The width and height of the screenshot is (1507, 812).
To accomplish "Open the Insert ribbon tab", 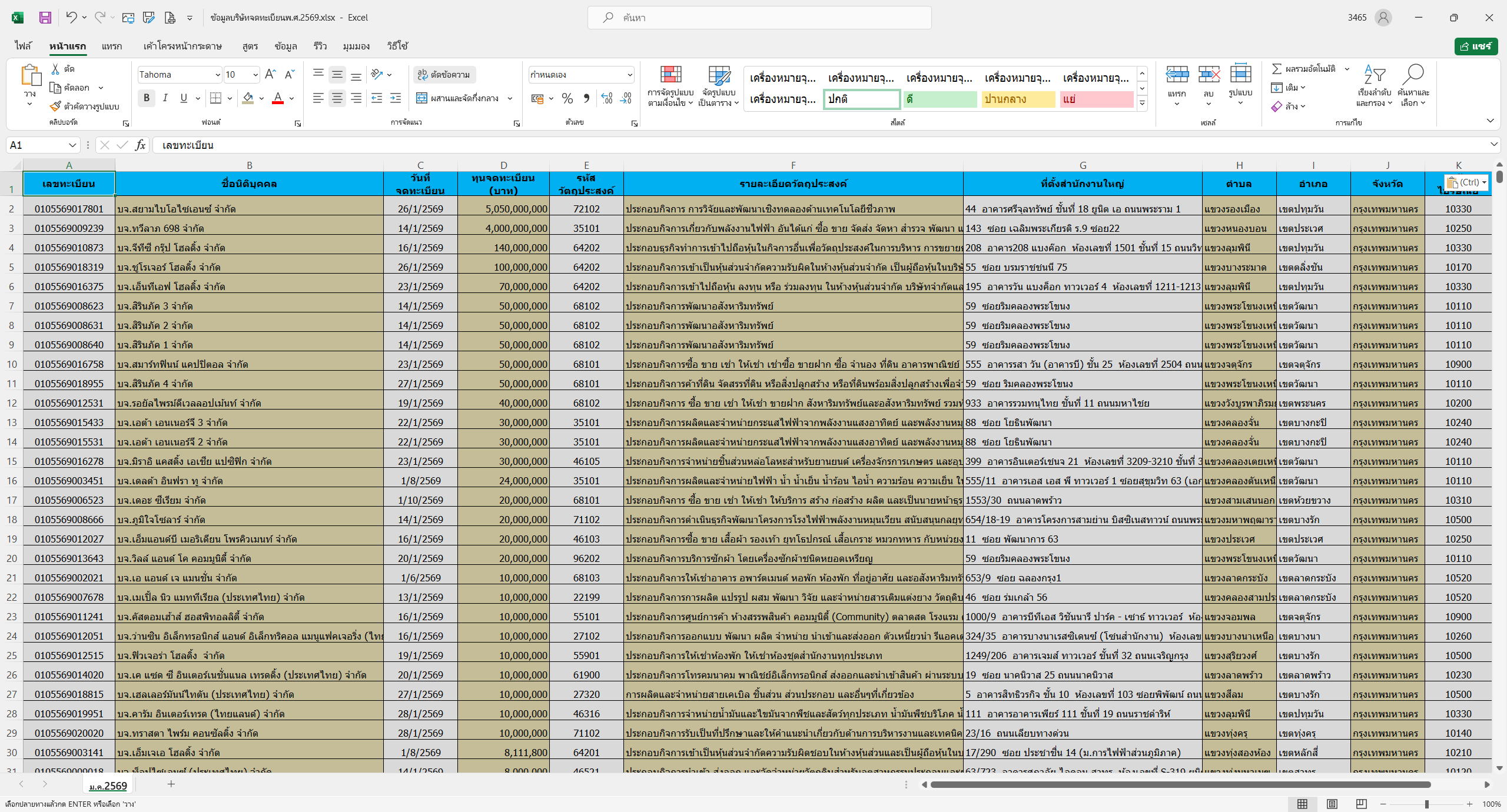I will (x=111, y=46).
